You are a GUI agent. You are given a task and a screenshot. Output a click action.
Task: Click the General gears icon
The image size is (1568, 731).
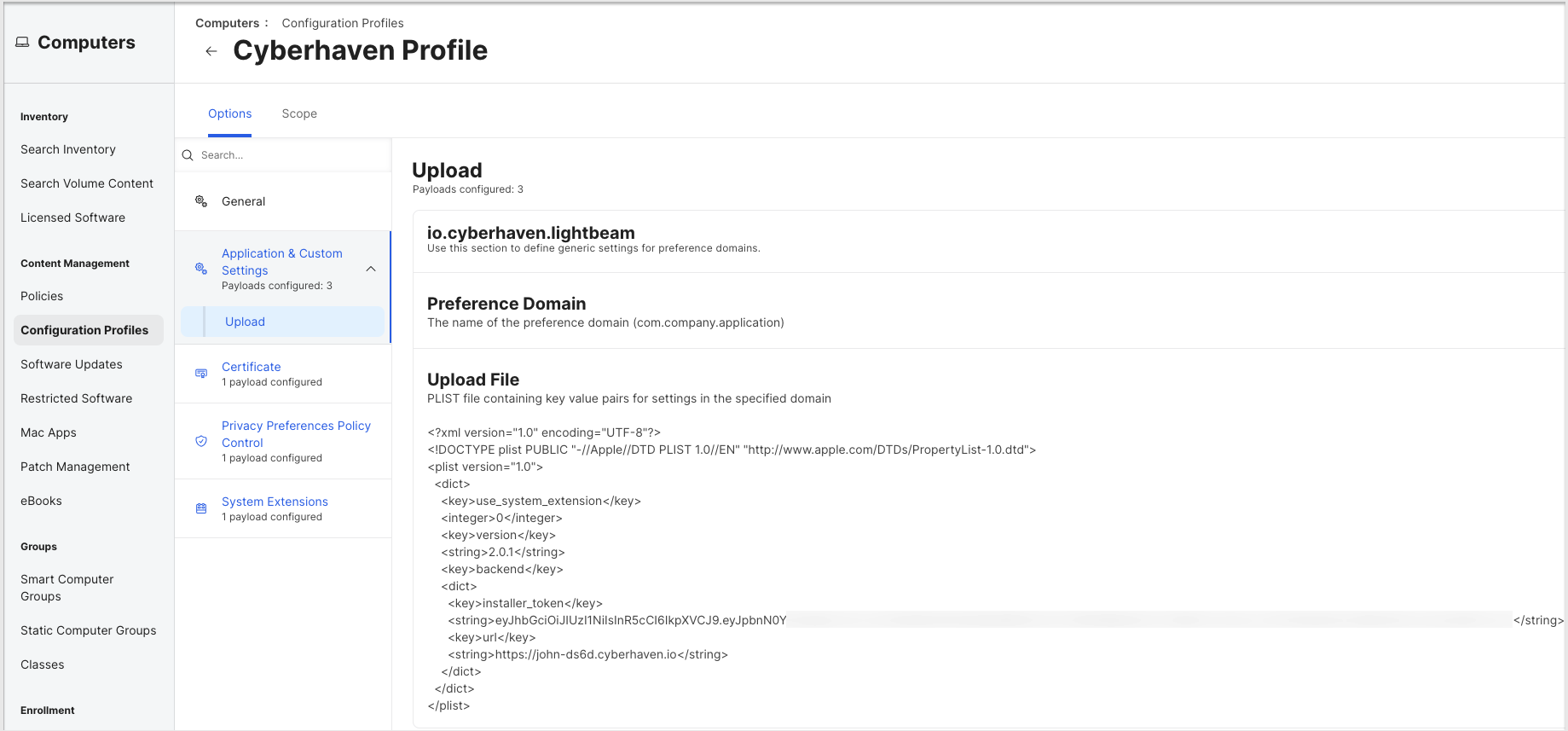pyautogui.click(x=201, y=201)
